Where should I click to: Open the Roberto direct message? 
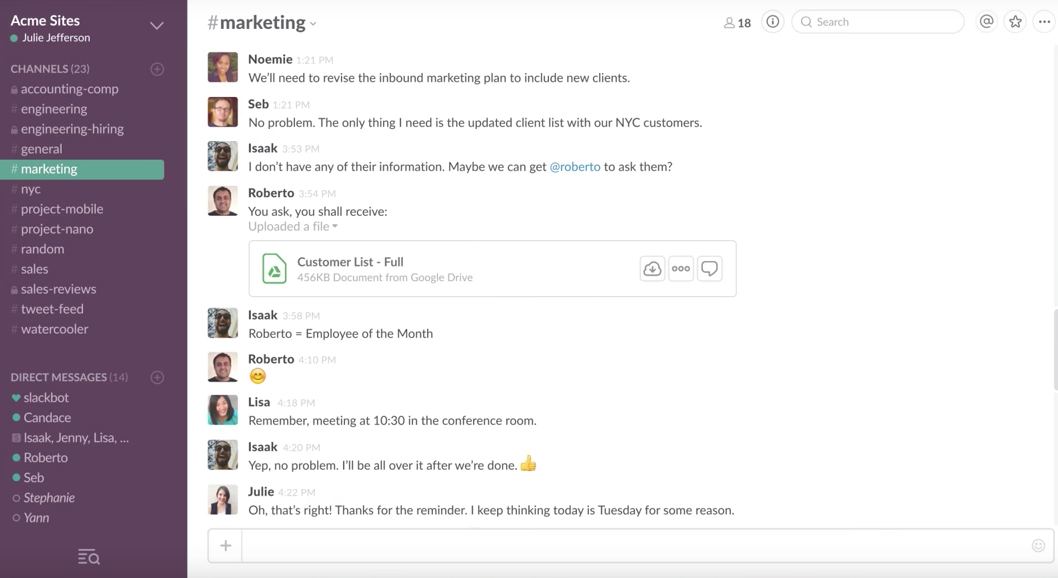[x=46, y=457]
